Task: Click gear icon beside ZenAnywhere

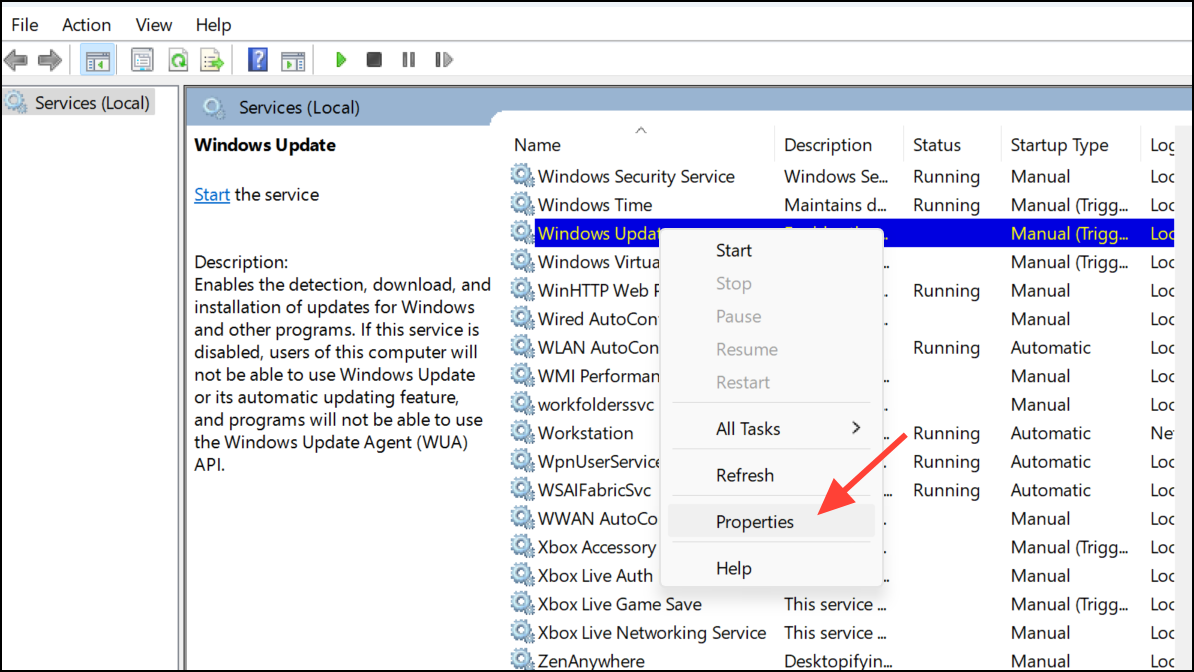Action: [x=522, y=659]
